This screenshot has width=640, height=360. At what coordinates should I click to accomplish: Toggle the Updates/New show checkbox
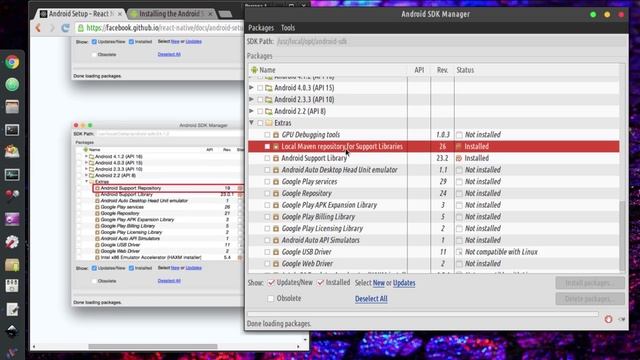(x=271, y=282)
